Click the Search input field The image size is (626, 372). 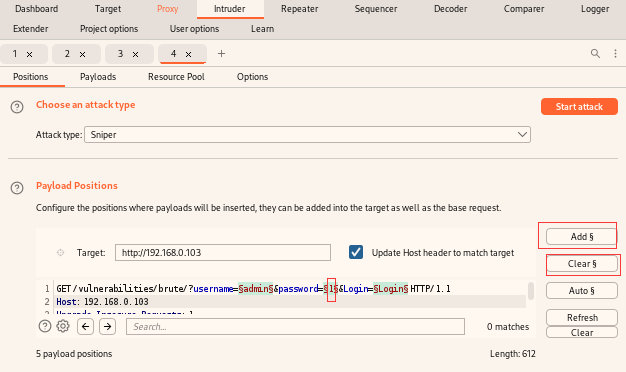click(295, 326)
